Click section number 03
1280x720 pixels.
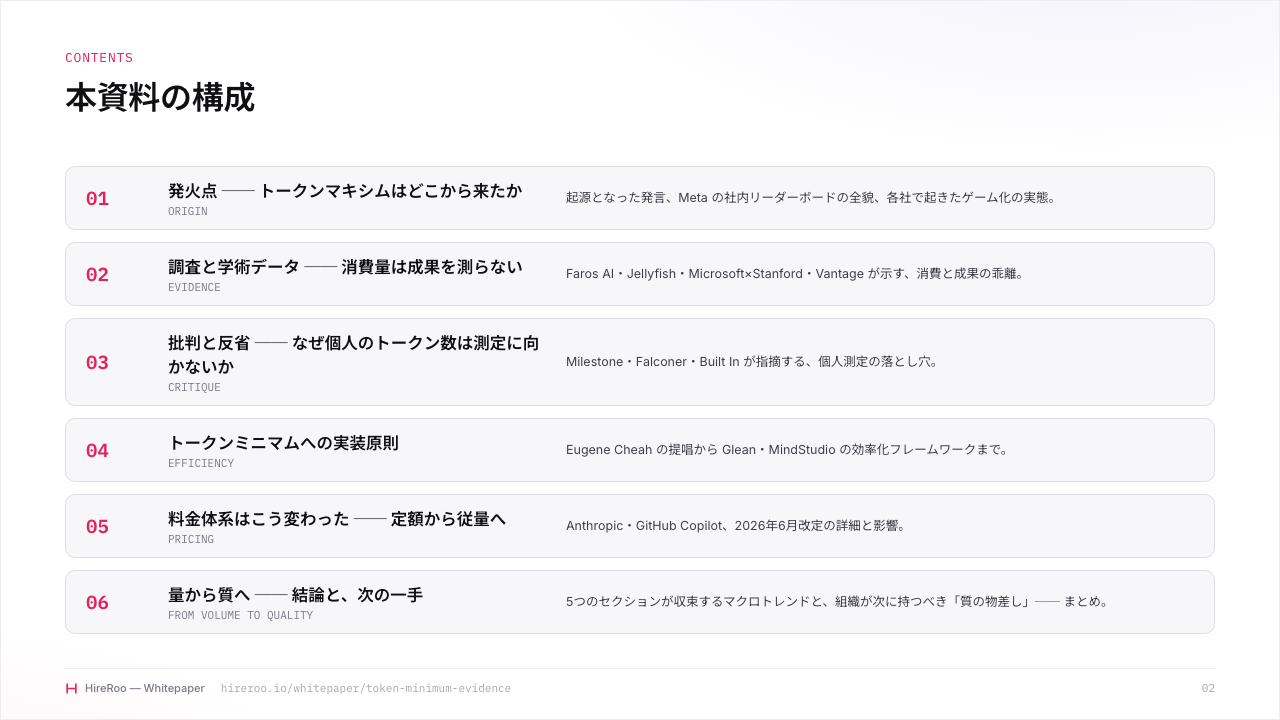pyautogui.click(x=97, y=363)
